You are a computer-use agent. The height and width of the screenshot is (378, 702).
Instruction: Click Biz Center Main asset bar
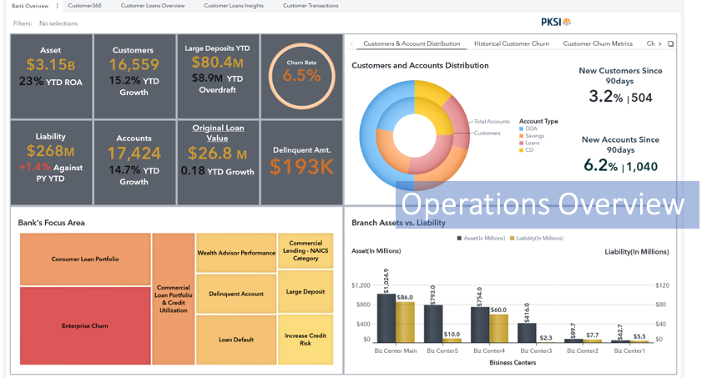[386, 318]
